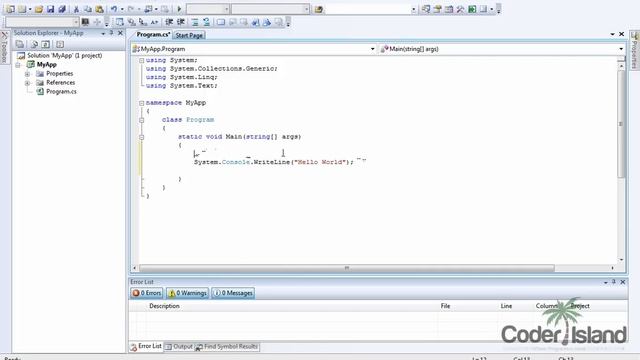Click the Redo arrow icon
Image resolution: width=640 pixels, height=360 pixels.
tap(131, 9)
